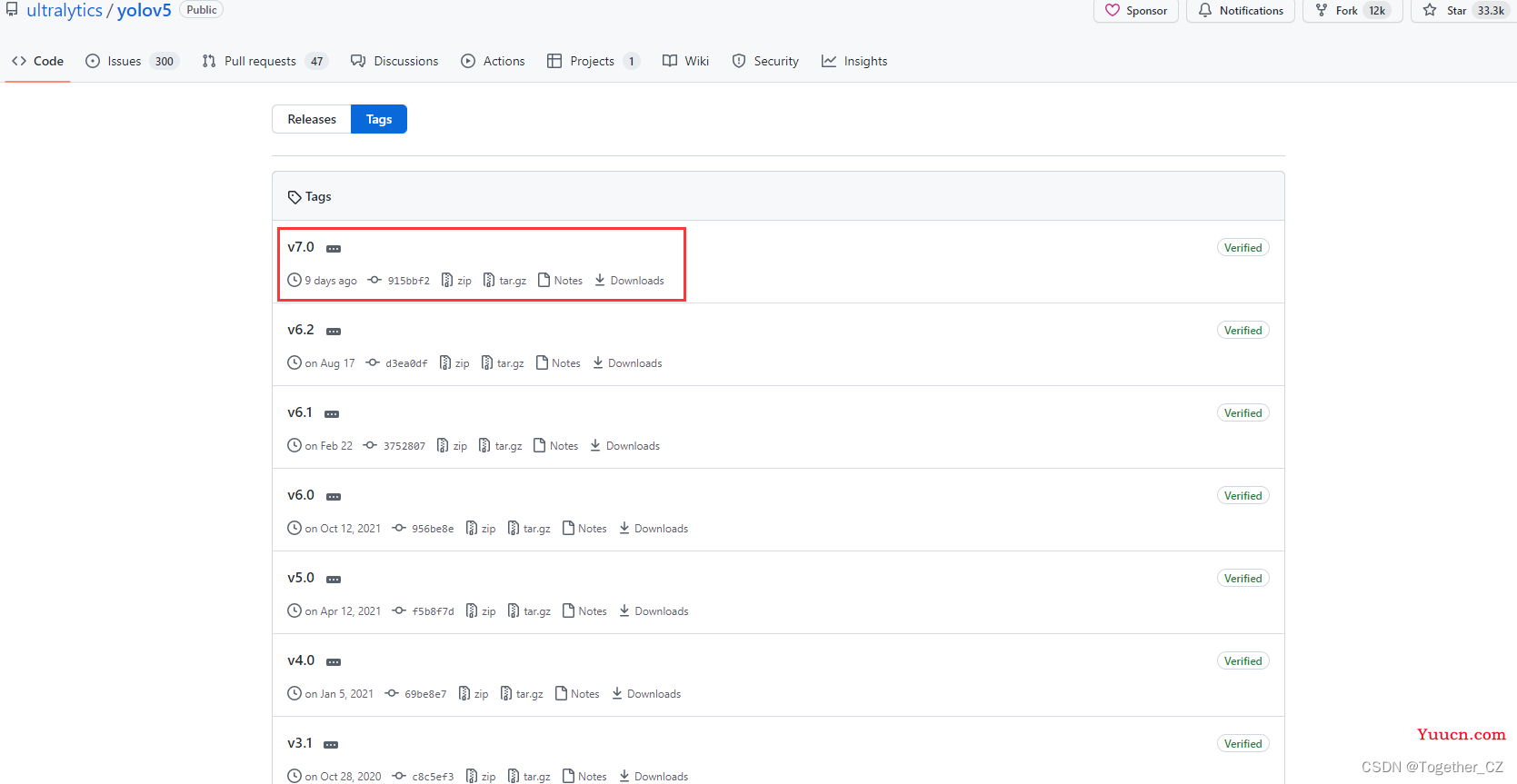The image size is (1517, 784).
Task: Open v7.0 release Notes
Action: pyautogui.click(x=561, y=281)
